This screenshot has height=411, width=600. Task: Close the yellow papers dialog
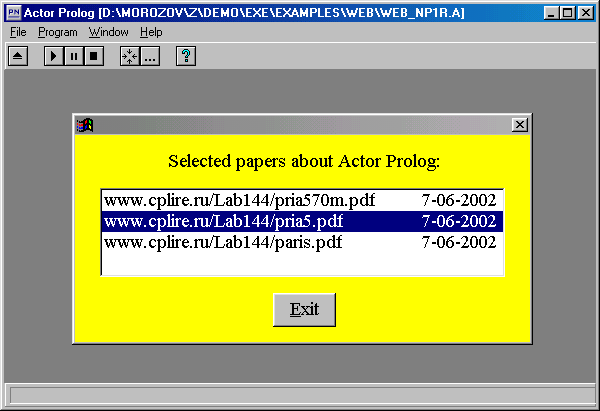(520, 125)
